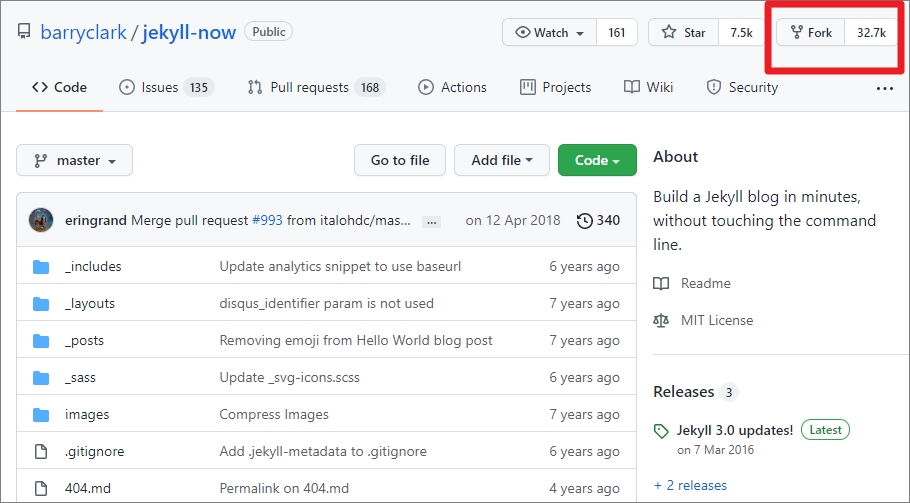Click the .gitignore file icon
The image size is (910, 503).
(x=41, y=451)
